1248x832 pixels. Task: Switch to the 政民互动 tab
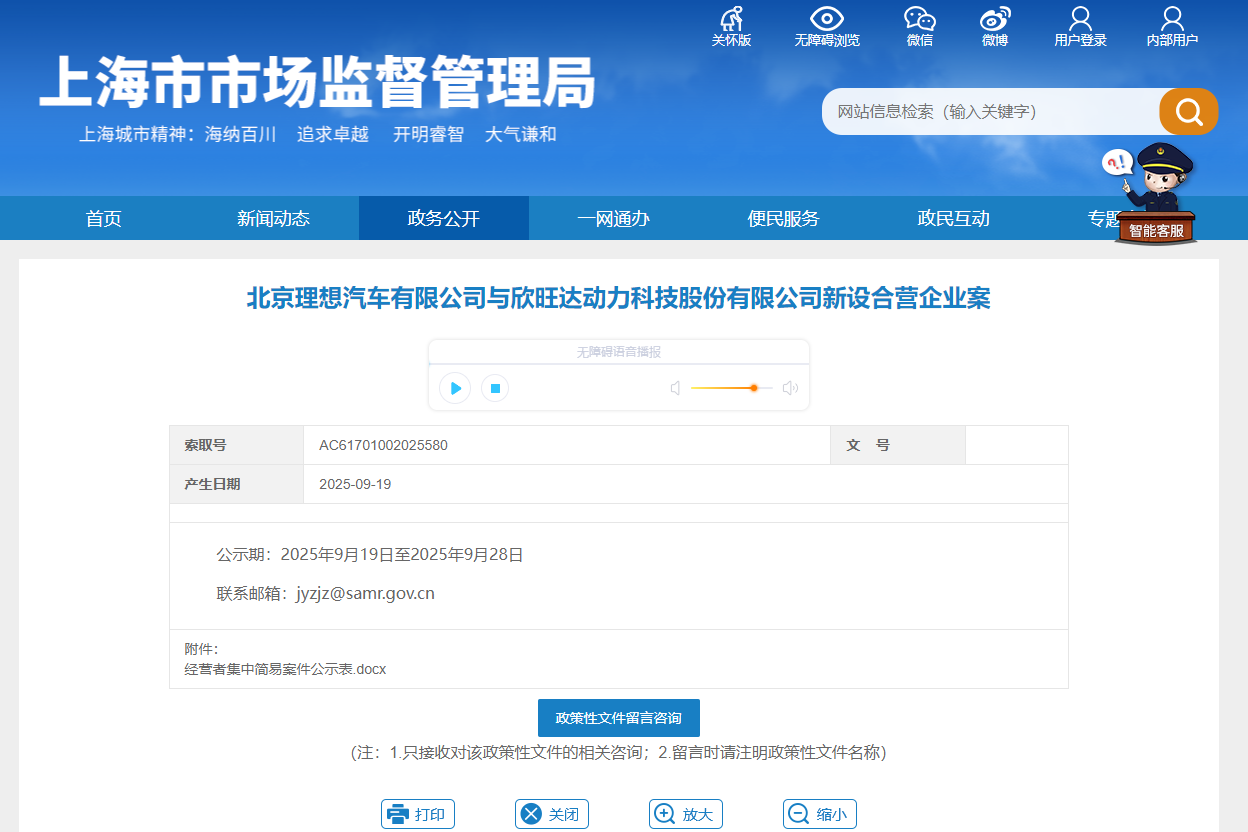(x=953, y=217)
